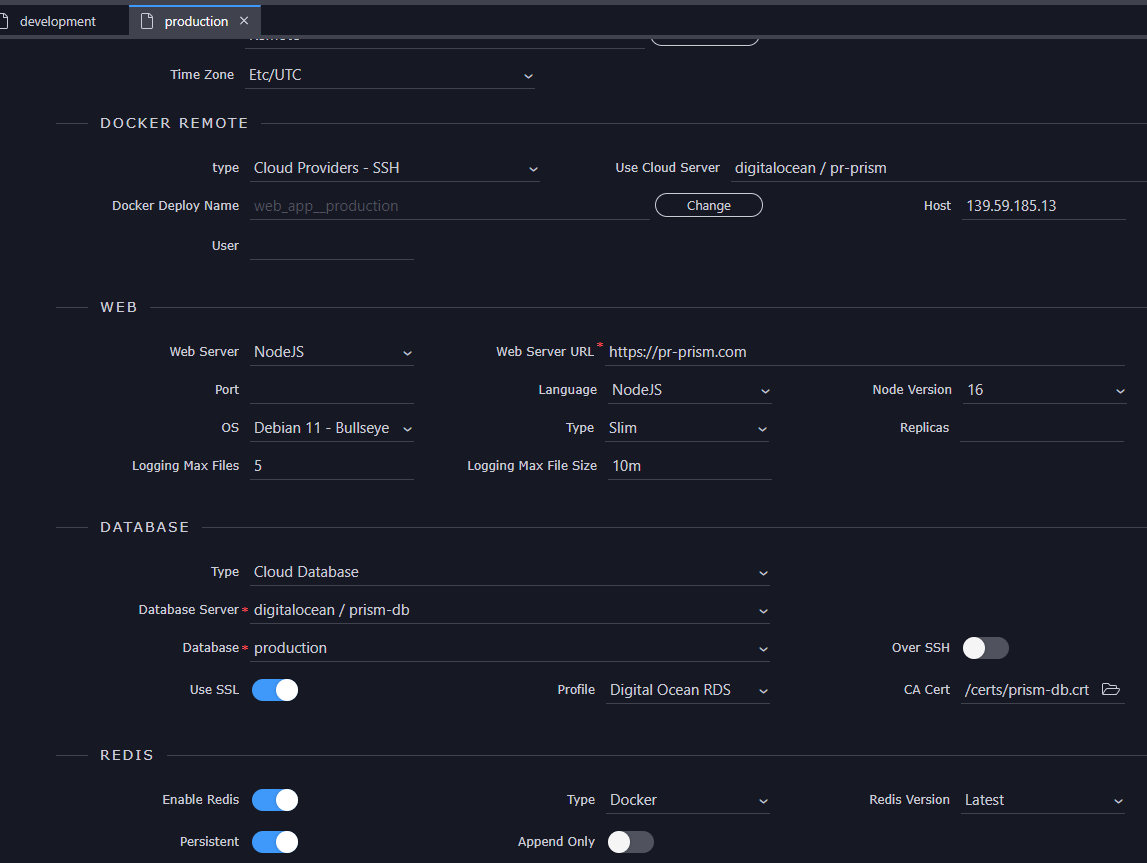Open the Database dropdown showing production

(x=763, y=648)
